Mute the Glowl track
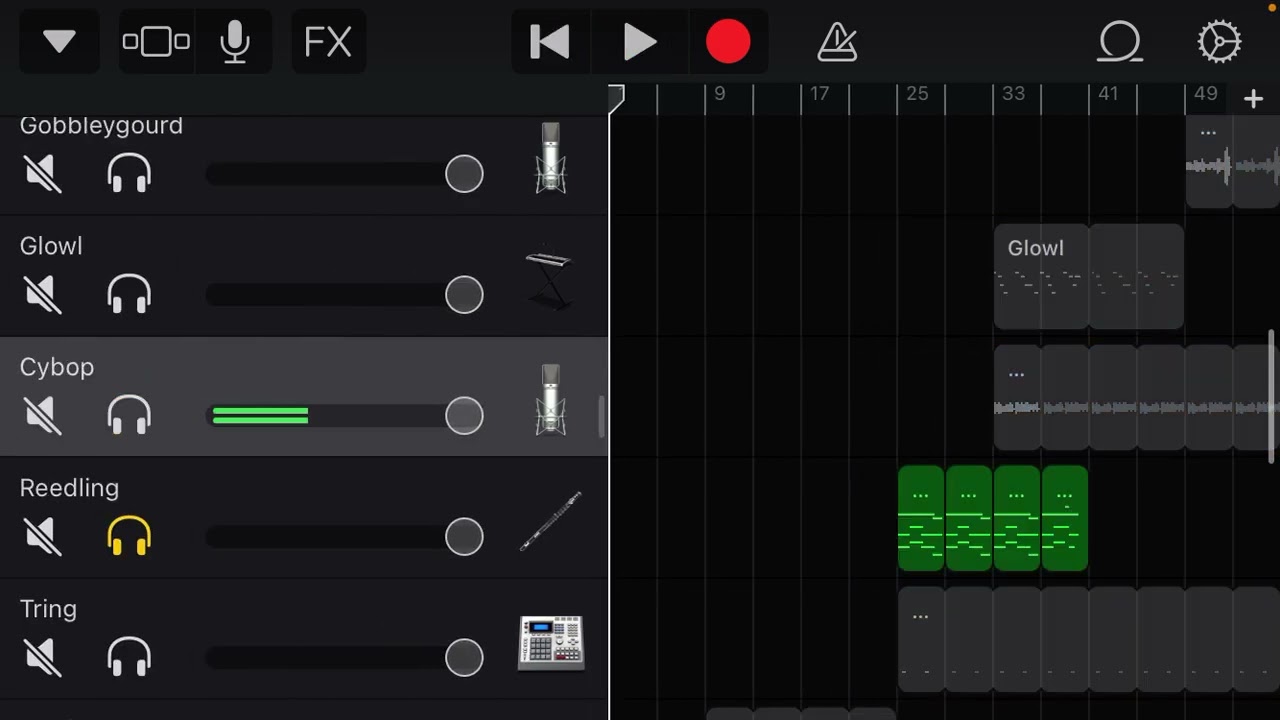Screen dimensions: 1280x720 [42, 295]
